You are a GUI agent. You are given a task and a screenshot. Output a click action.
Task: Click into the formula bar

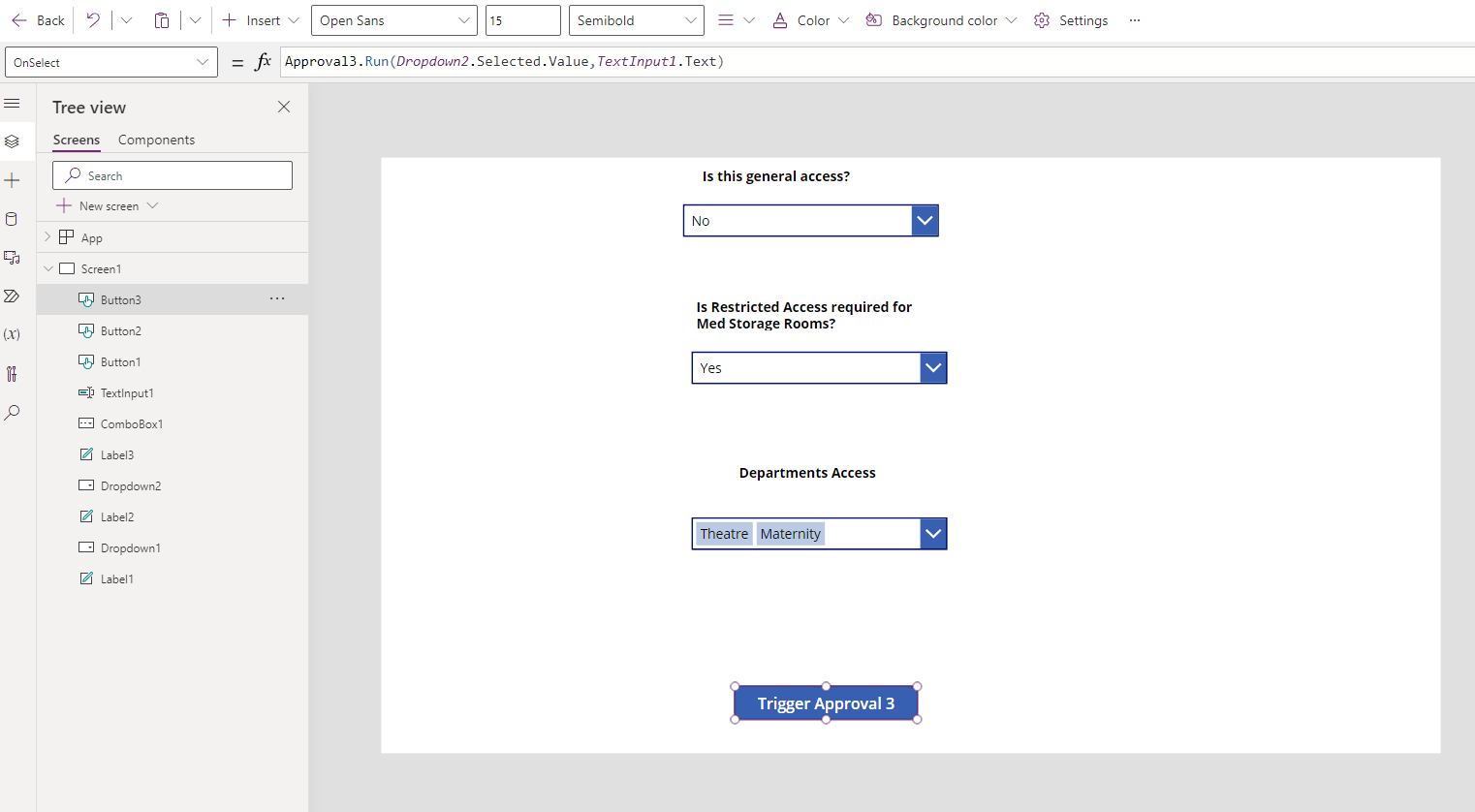(x=877, y=62)
